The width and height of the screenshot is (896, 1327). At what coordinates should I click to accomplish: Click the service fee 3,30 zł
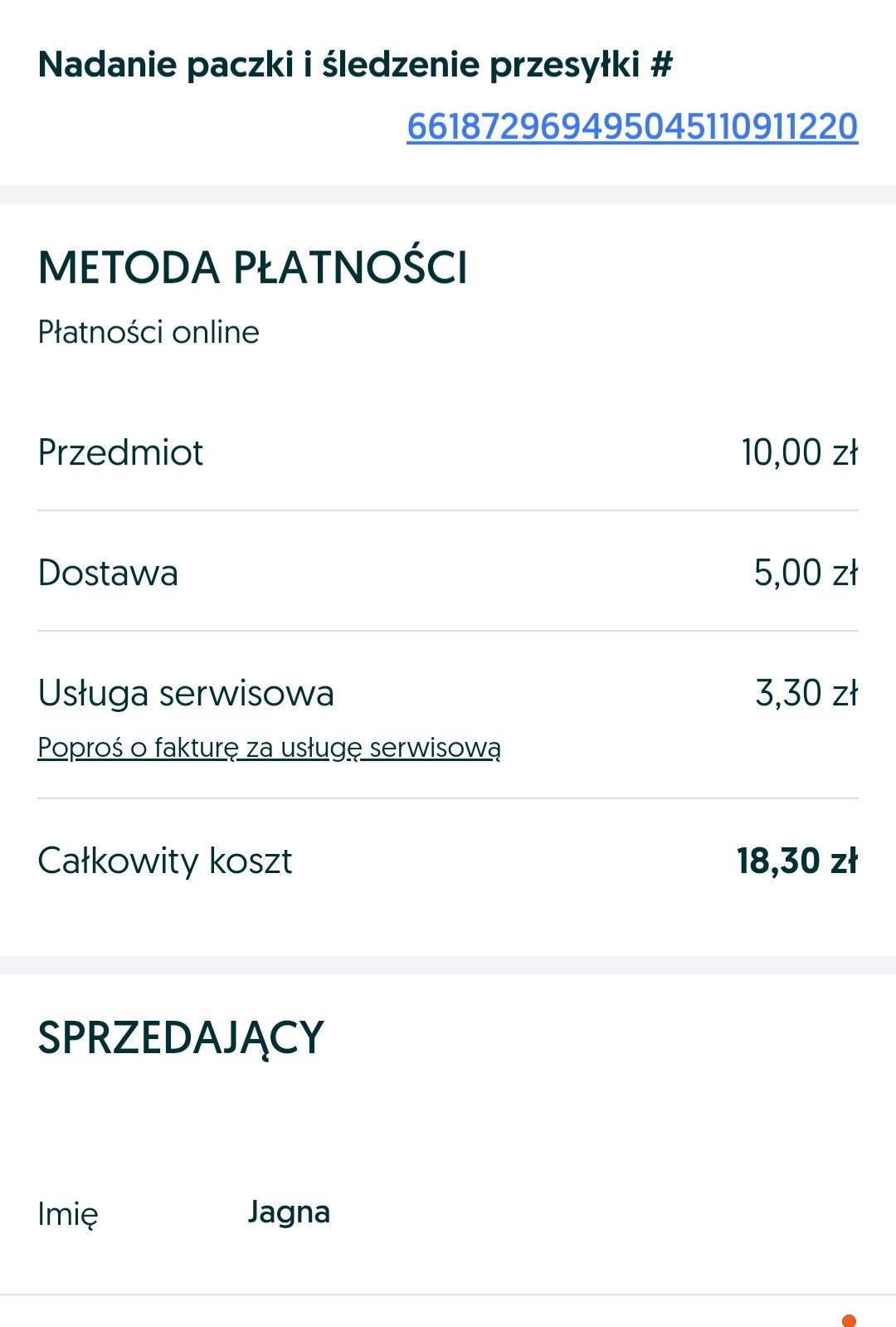pyautogui.click(x=806, y=693)
